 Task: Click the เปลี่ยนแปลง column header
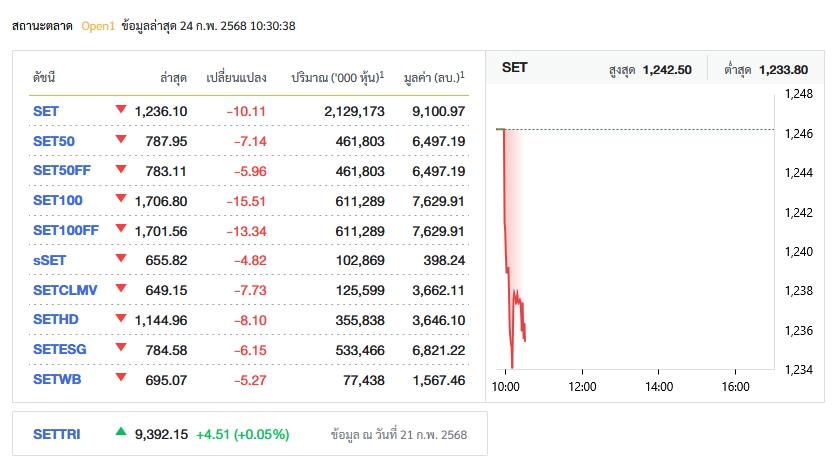tap(236, 78)
